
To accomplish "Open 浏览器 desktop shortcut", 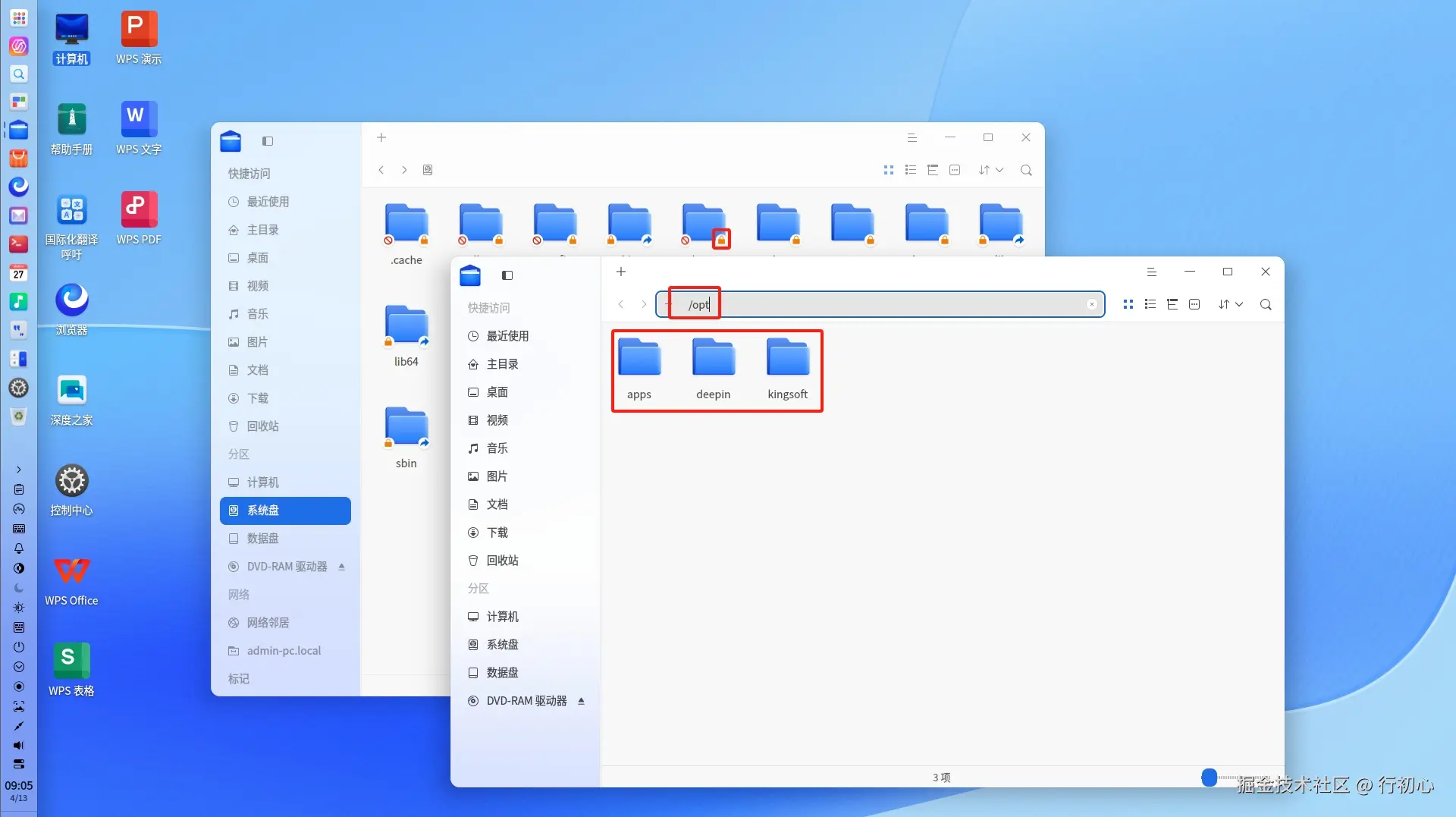I will tap(72, 309).
